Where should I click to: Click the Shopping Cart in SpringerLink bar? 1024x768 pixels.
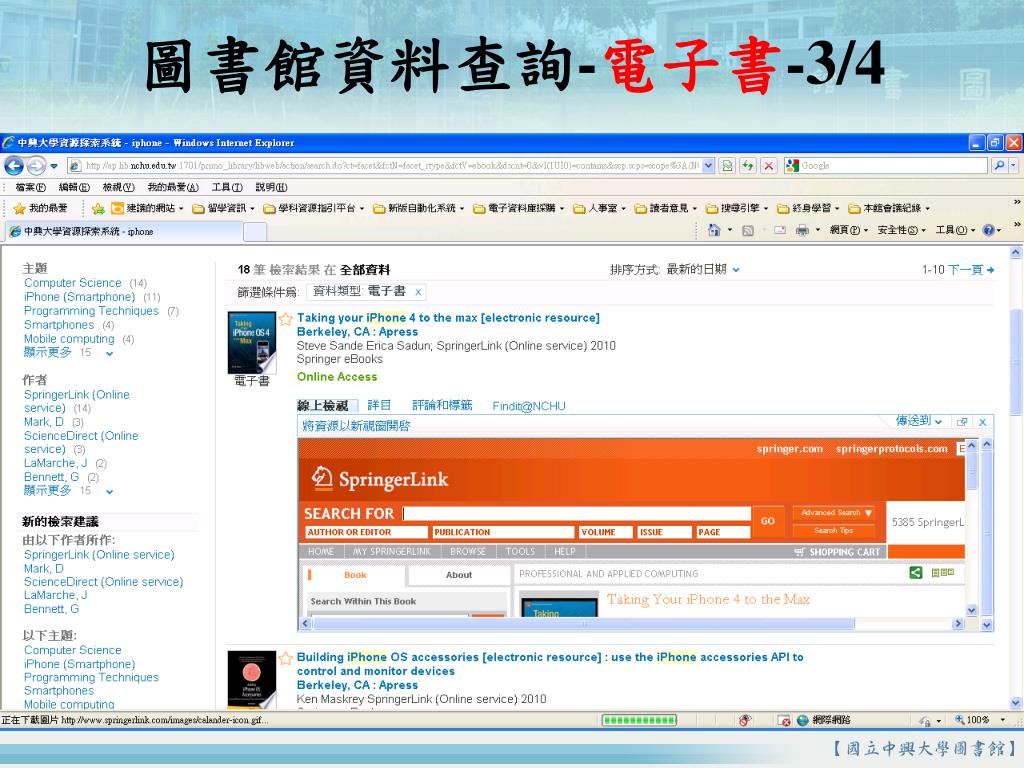[x=837, y=552]
